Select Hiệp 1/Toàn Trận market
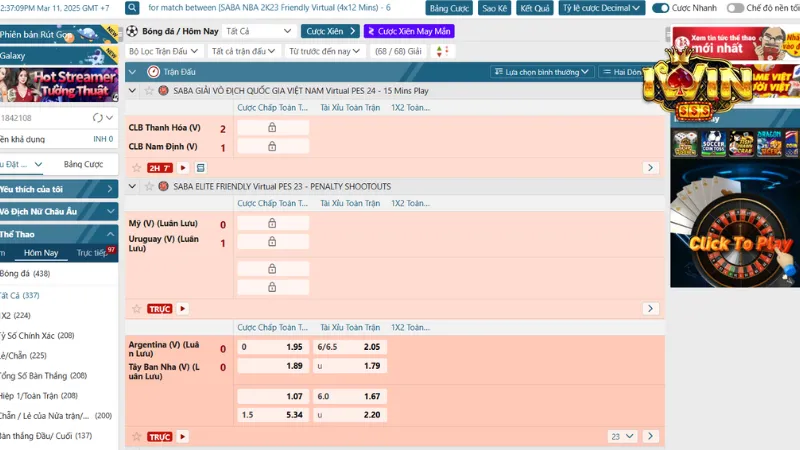Screen dimensions: 800x450 39,395
